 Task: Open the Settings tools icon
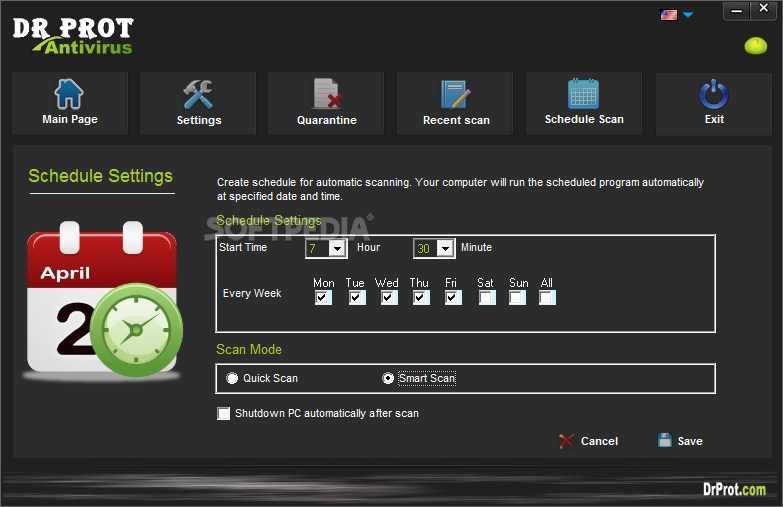pyautogui.click(x=198, y=94)
